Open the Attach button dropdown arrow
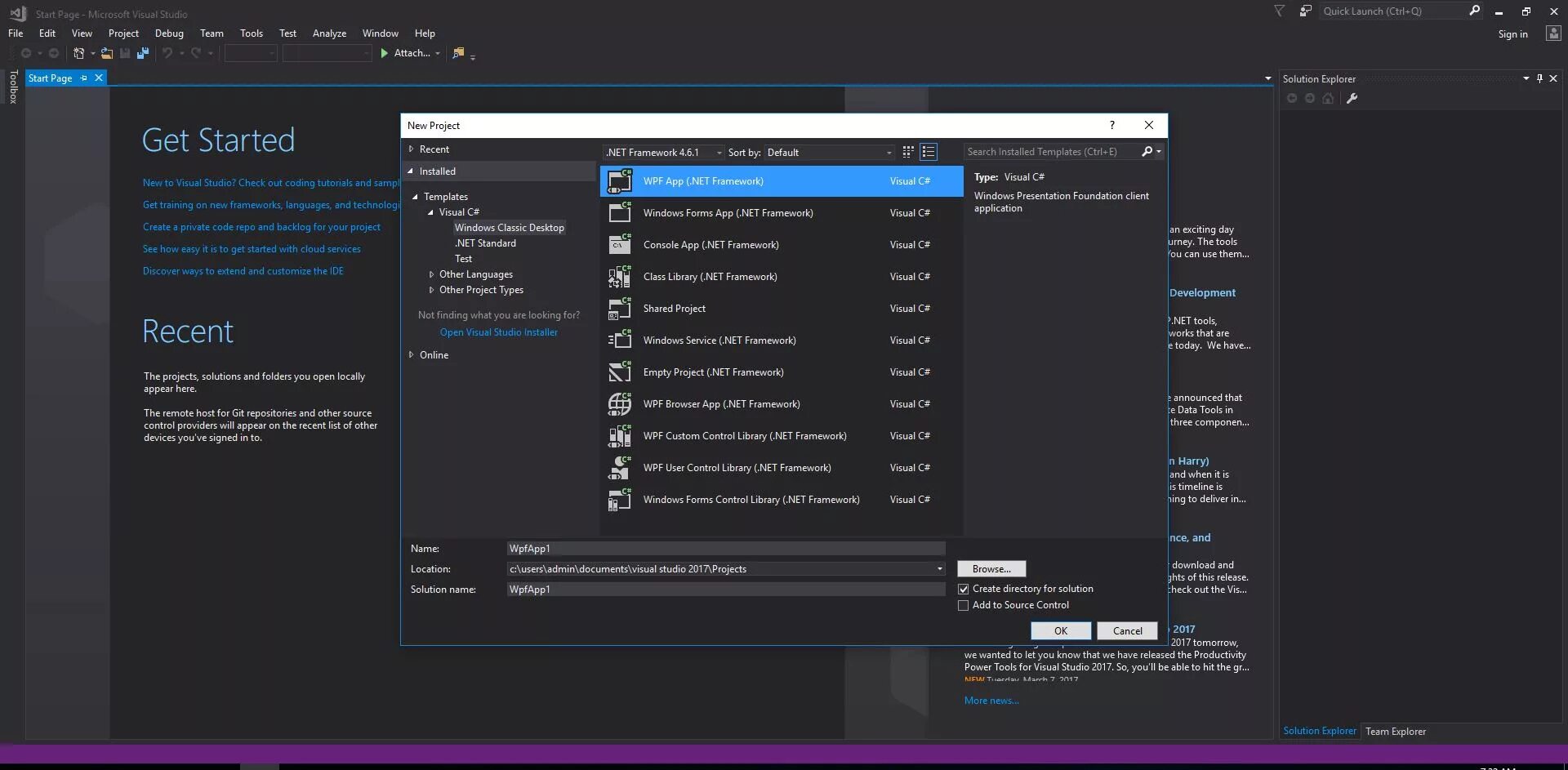Image resolution: width=1568 pixels, height=770 pixels. click(x=438, y=54)
